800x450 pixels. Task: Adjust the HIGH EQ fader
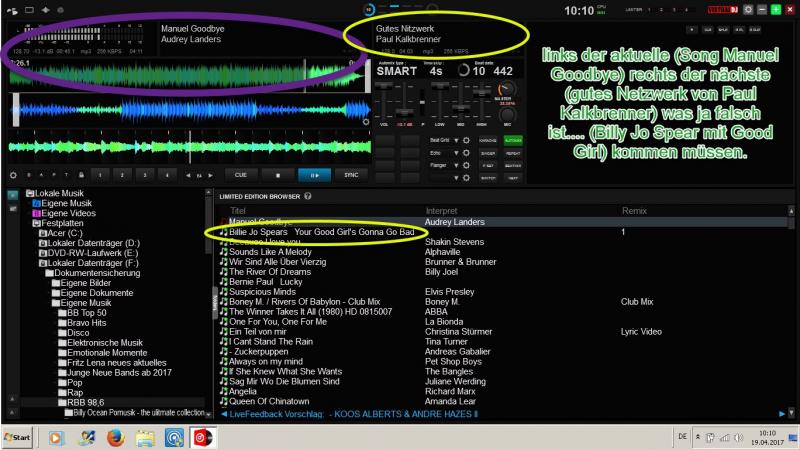click(x=481, y=102)
